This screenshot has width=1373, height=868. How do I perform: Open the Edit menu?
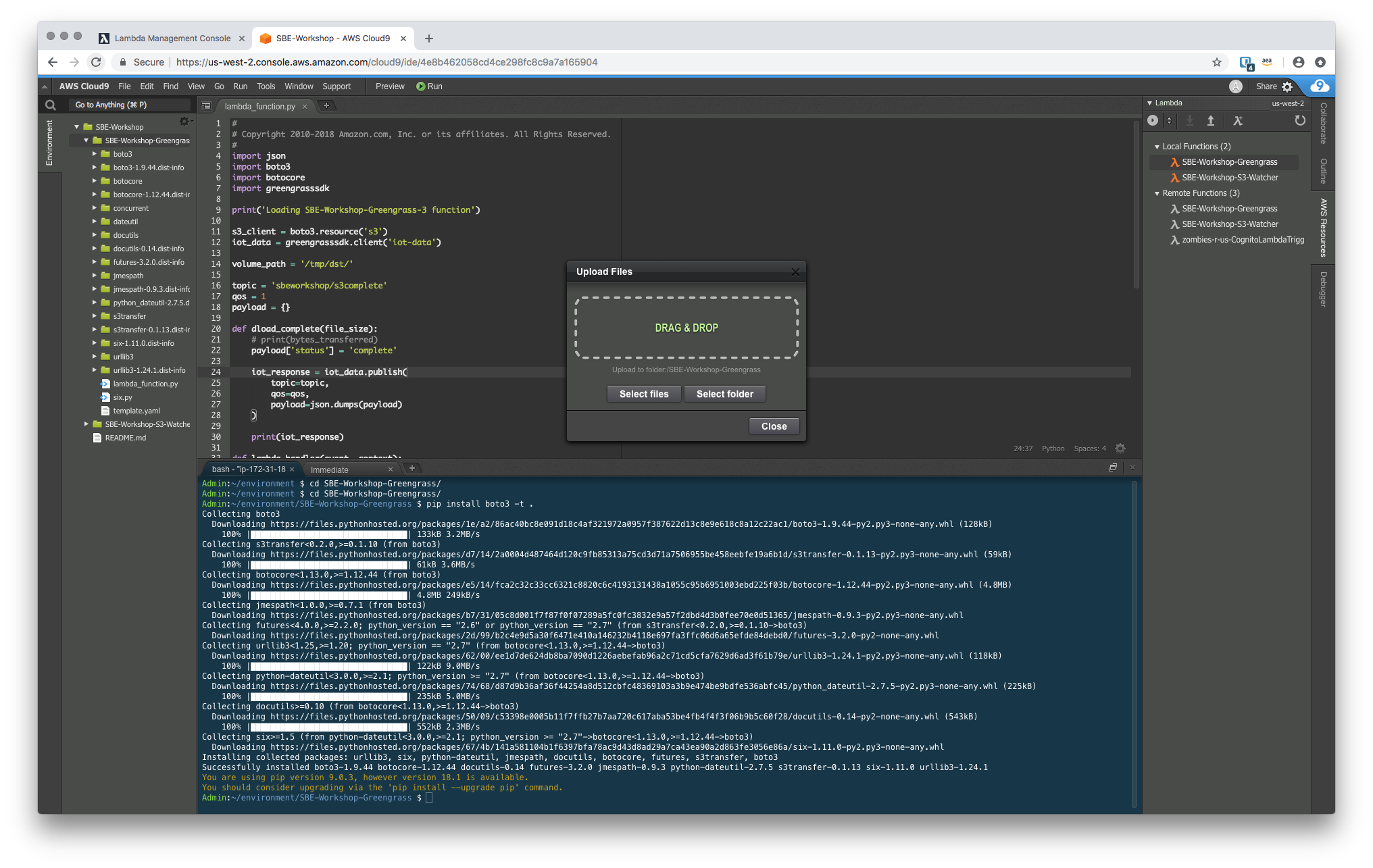coord(147,86)
